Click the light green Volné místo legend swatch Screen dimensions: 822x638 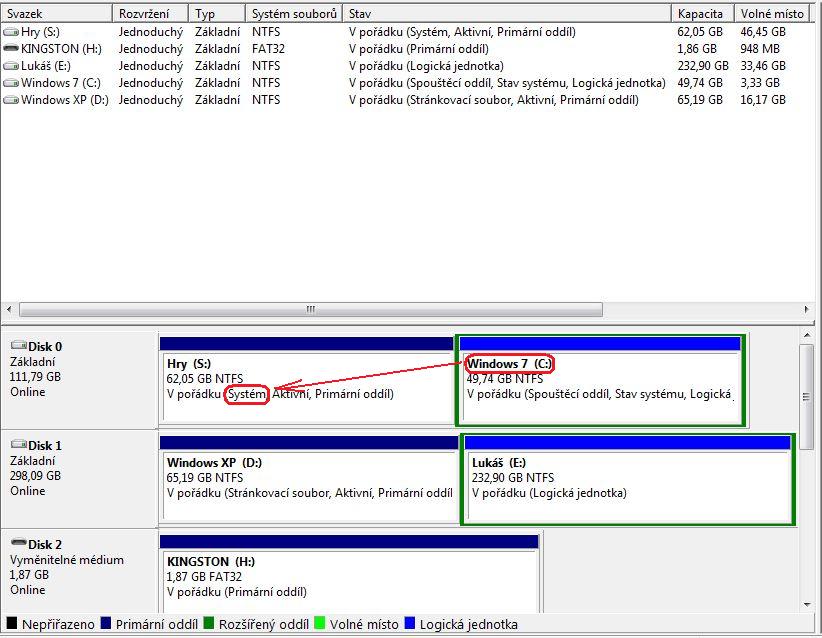(319, 623)
